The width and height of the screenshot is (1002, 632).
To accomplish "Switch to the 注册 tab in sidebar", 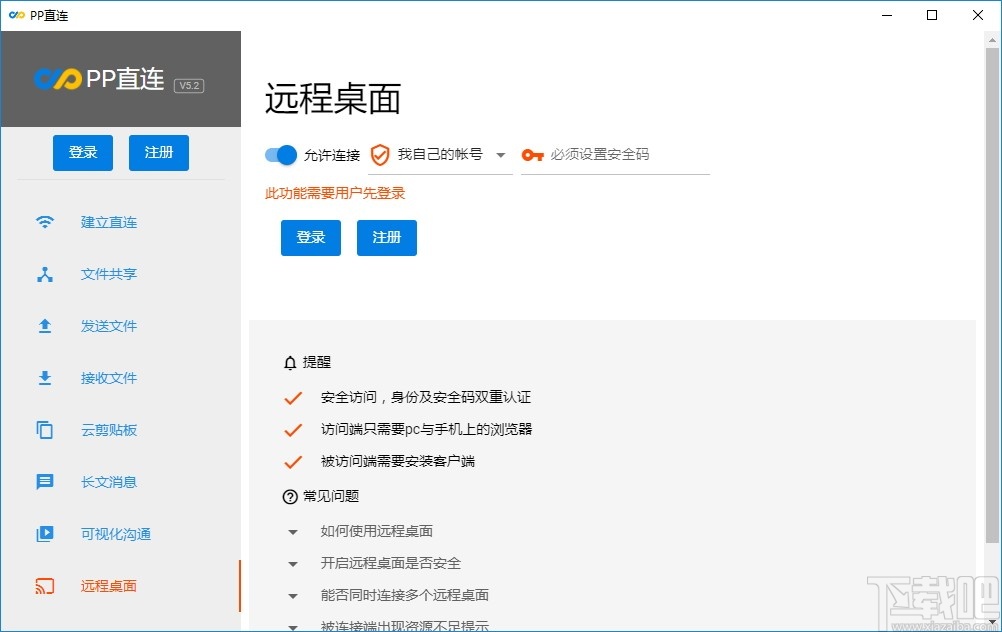I will click(x=158, y=152).
